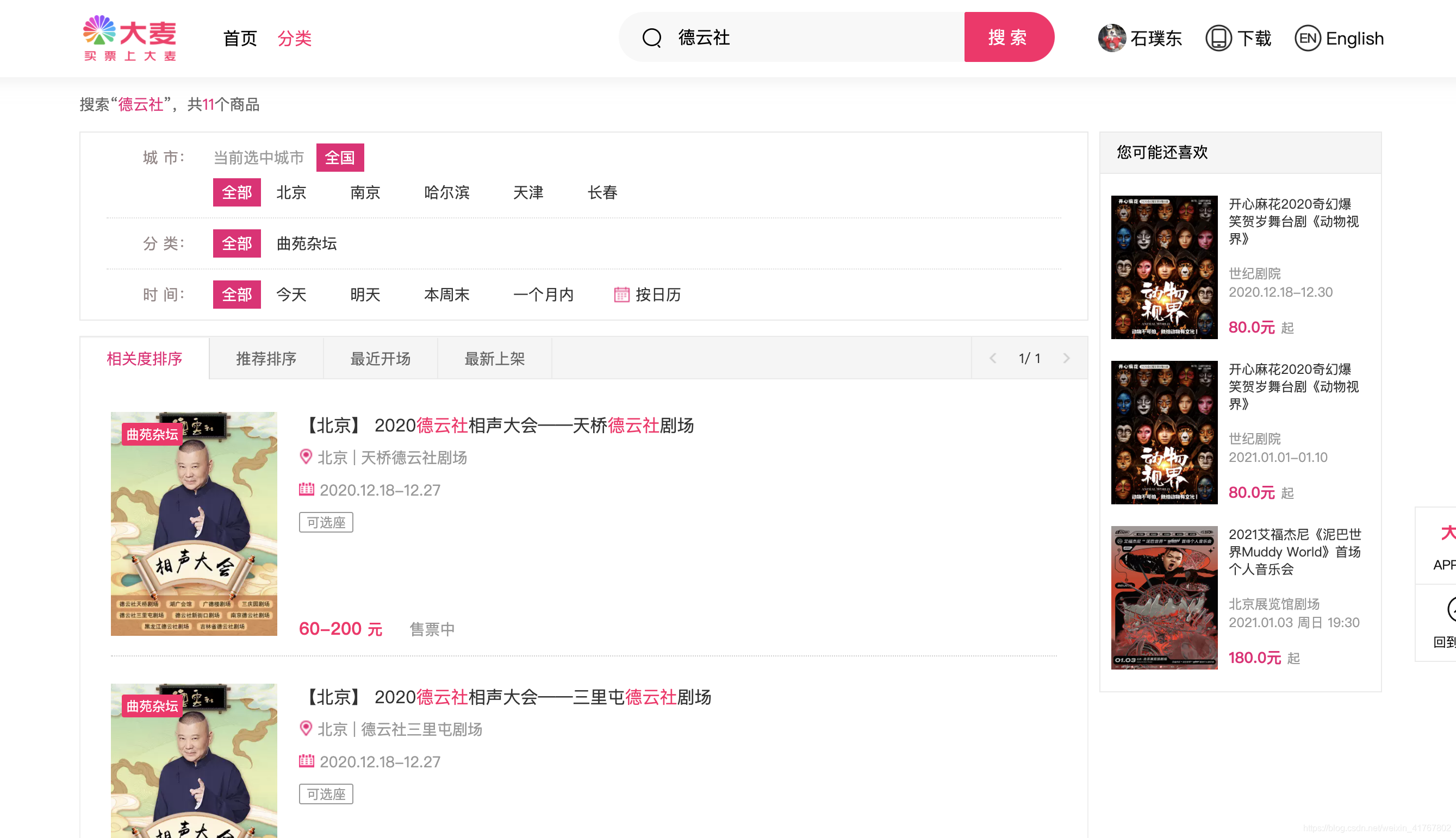Select 曲苑杂坛 category filter
This screenshot has height=838, width=1456.
click(x=306, y=243)
